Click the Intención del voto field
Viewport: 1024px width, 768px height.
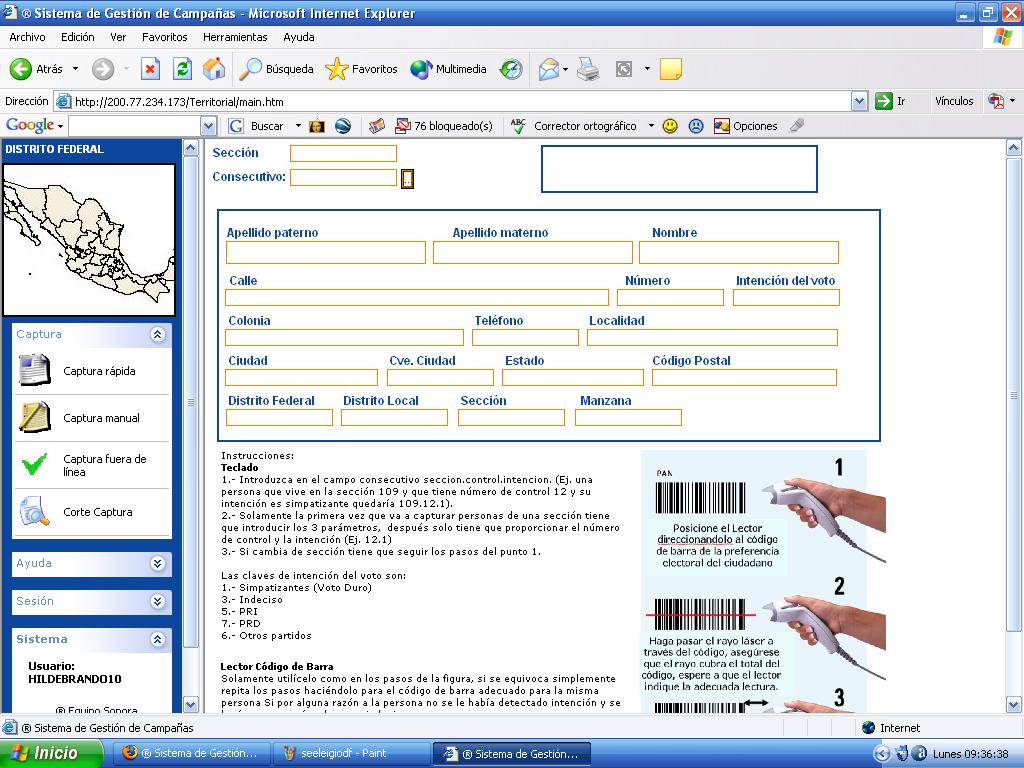(786, 298)
